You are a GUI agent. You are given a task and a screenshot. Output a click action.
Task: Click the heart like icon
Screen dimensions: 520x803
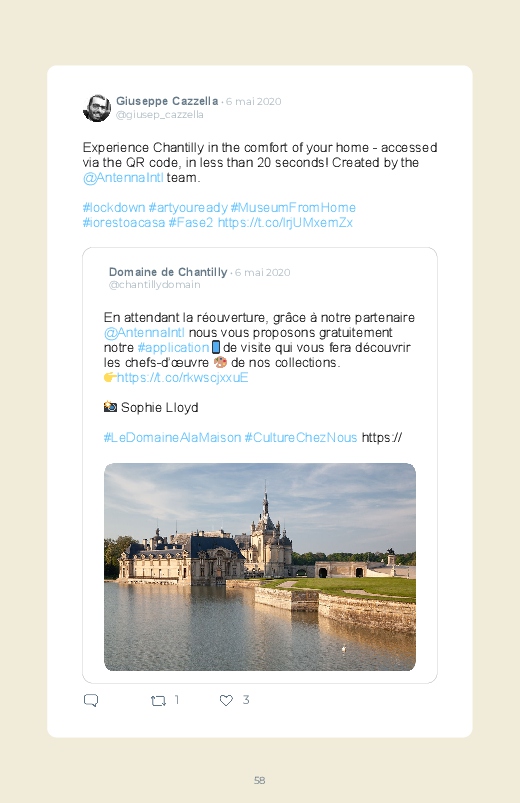[226, 700]
